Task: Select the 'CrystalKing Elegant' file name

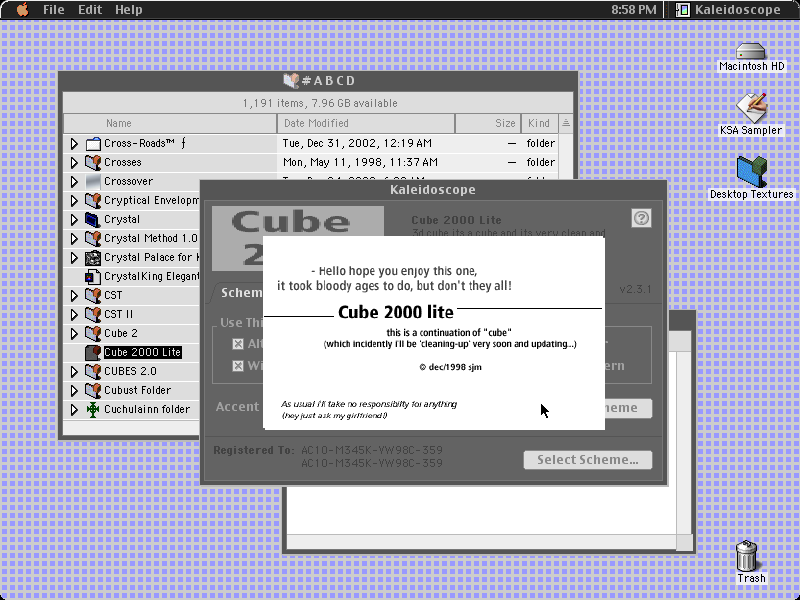Action: [x=151, y=277]
